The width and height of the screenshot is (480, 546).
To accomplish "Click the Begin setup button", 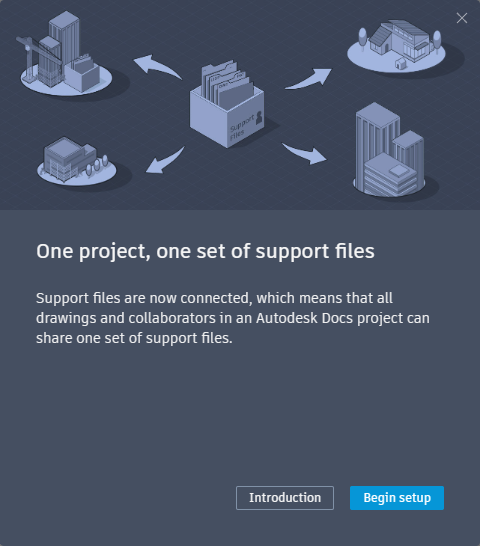I will click(x=397, y=498).
